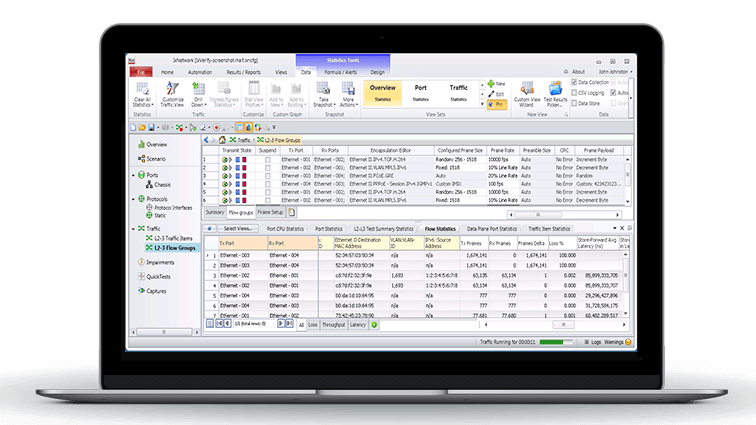
Task: Click the green add view icon beside Latency tab
Action: [374, 325]
